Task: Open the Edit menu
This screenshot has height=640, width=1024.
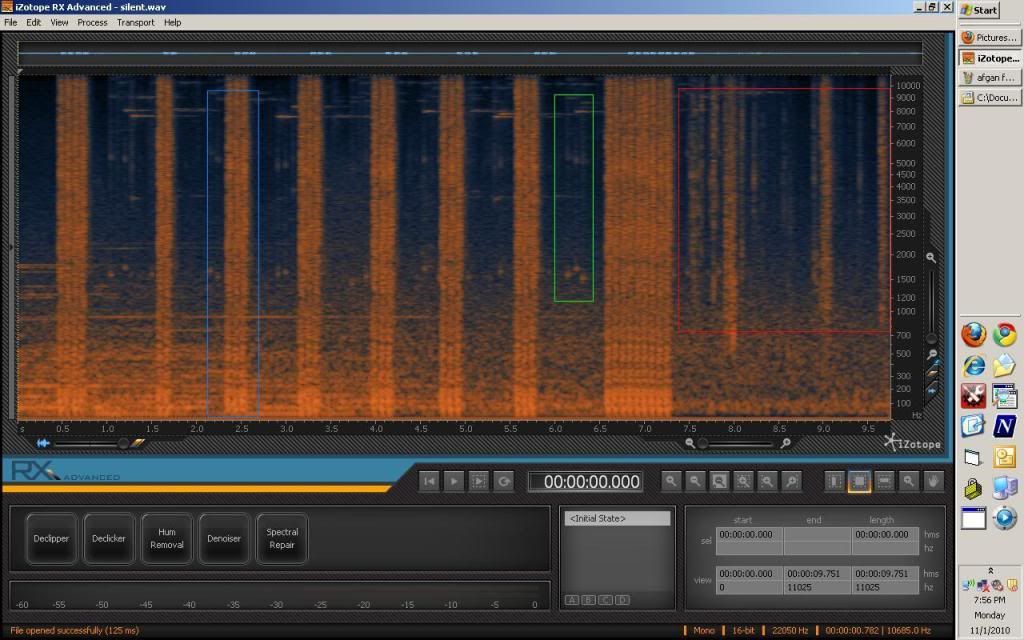Action: tap(33, 22)
